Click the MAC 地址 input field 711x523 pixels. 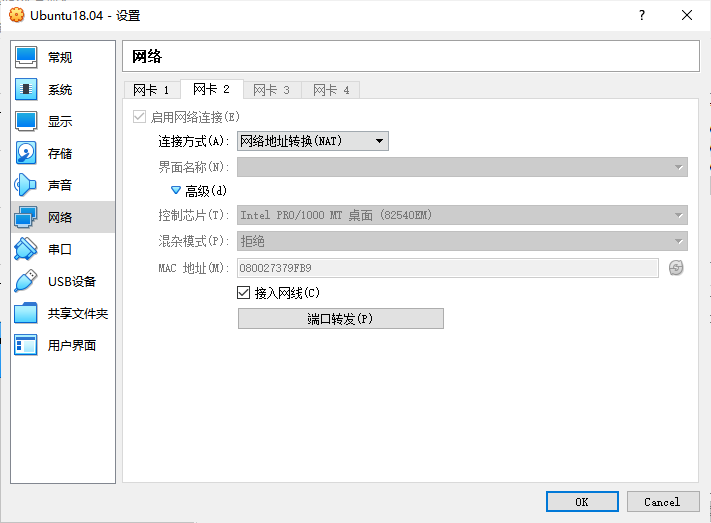pyautogui.click(x=447, y=268)
